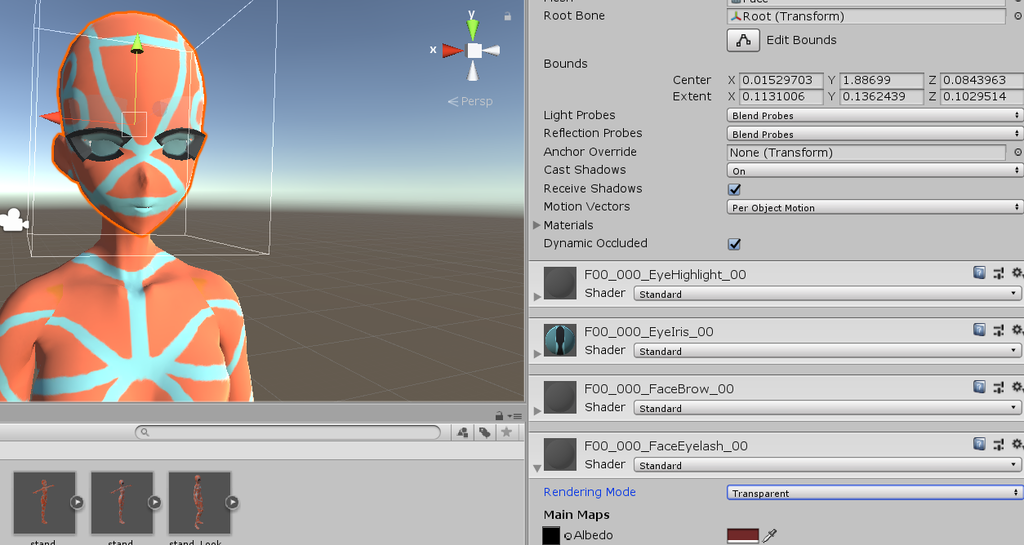
Task: Expand F00_000_FaceBrow_00 material foldout
Action: 537,411
